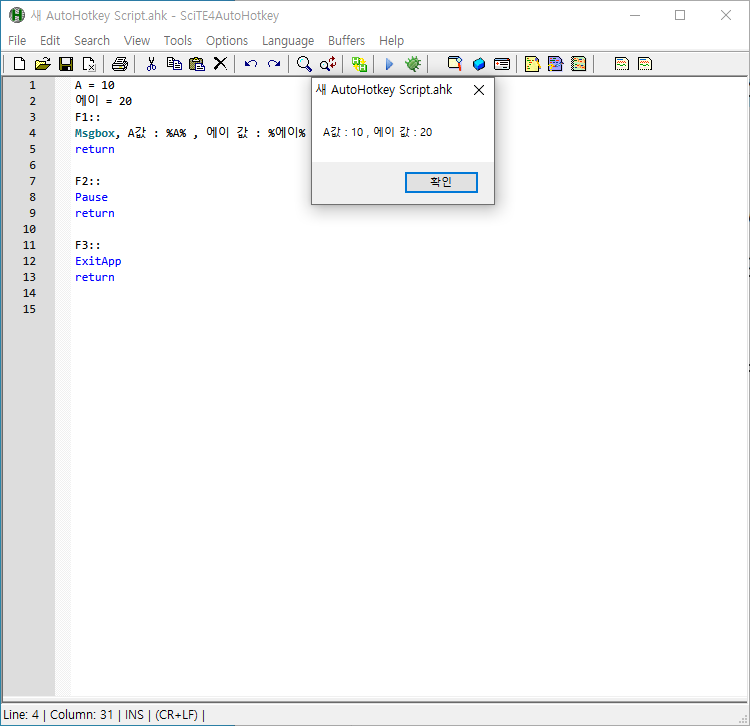Click the Undo arrow icon
The width and height of the screenshot is (750, 726).
click(251, 64)
